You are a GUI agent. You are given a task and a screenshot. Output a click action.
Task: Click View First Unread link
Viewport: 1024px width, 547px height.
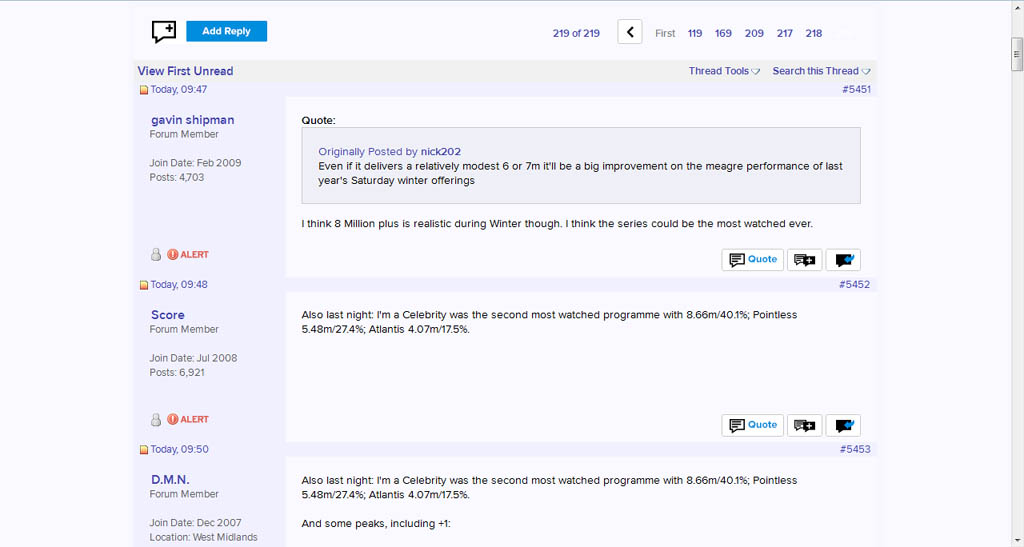coord(185,71)
